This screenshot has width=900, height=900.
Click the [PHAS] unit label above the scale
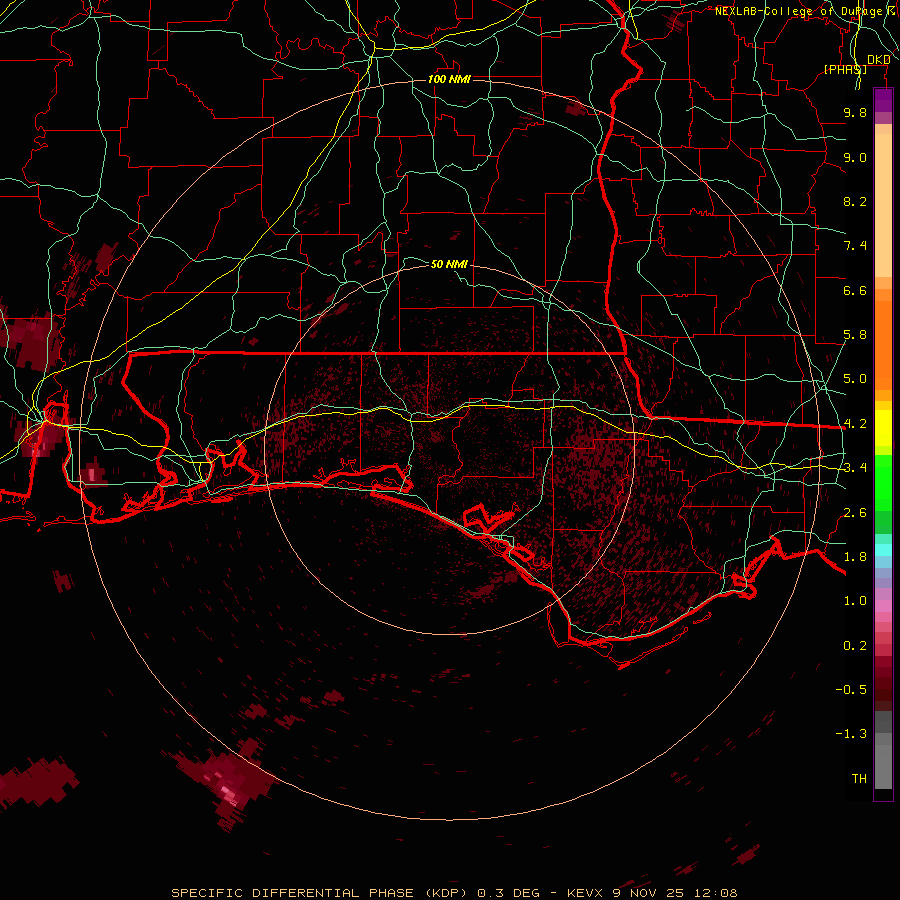coord(845,69)
